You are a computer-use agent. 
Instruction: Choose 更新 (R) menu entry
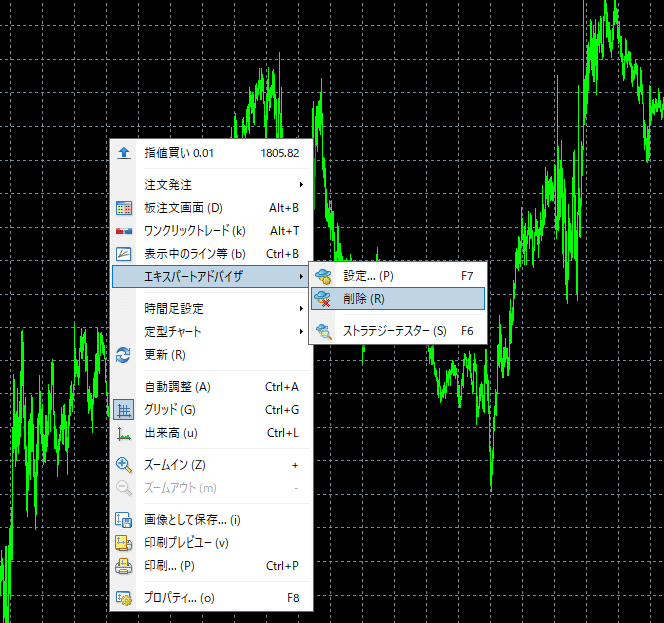211,354
